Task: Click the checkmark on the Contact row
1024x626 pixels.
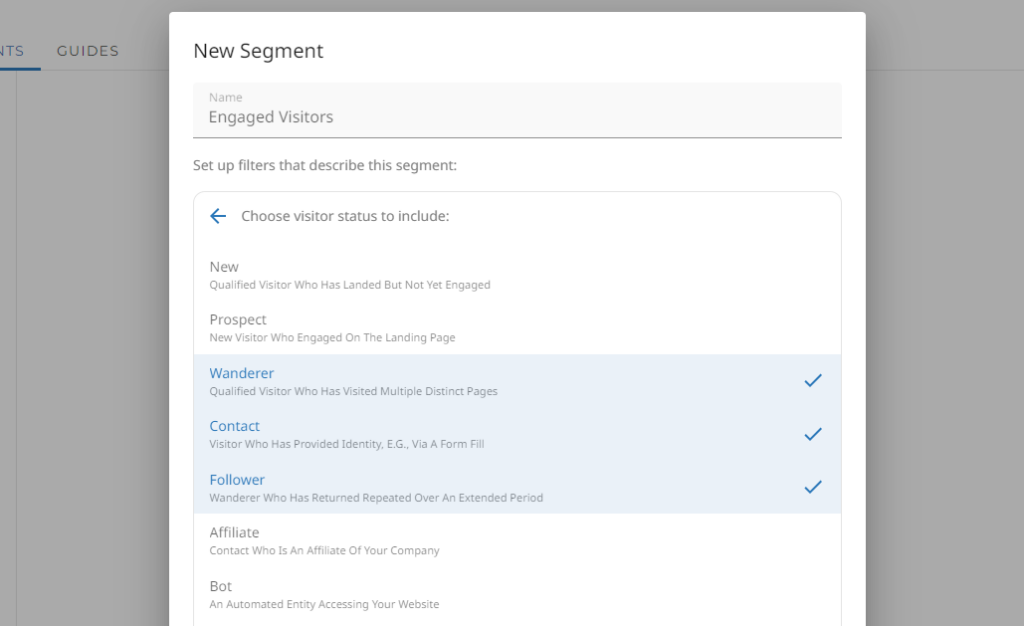Action: [x=813, y=434]
